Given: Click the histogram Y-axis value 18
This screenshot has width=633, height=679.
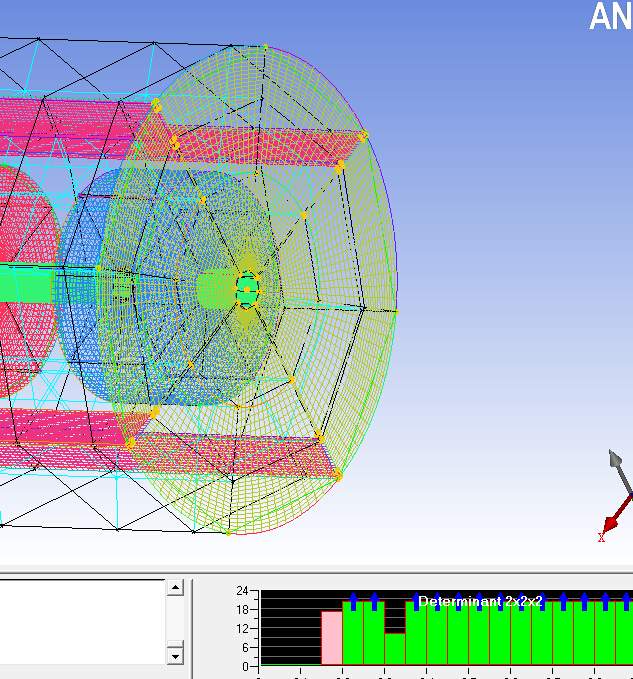Looking at the screenshot, I should click(242, 610).
